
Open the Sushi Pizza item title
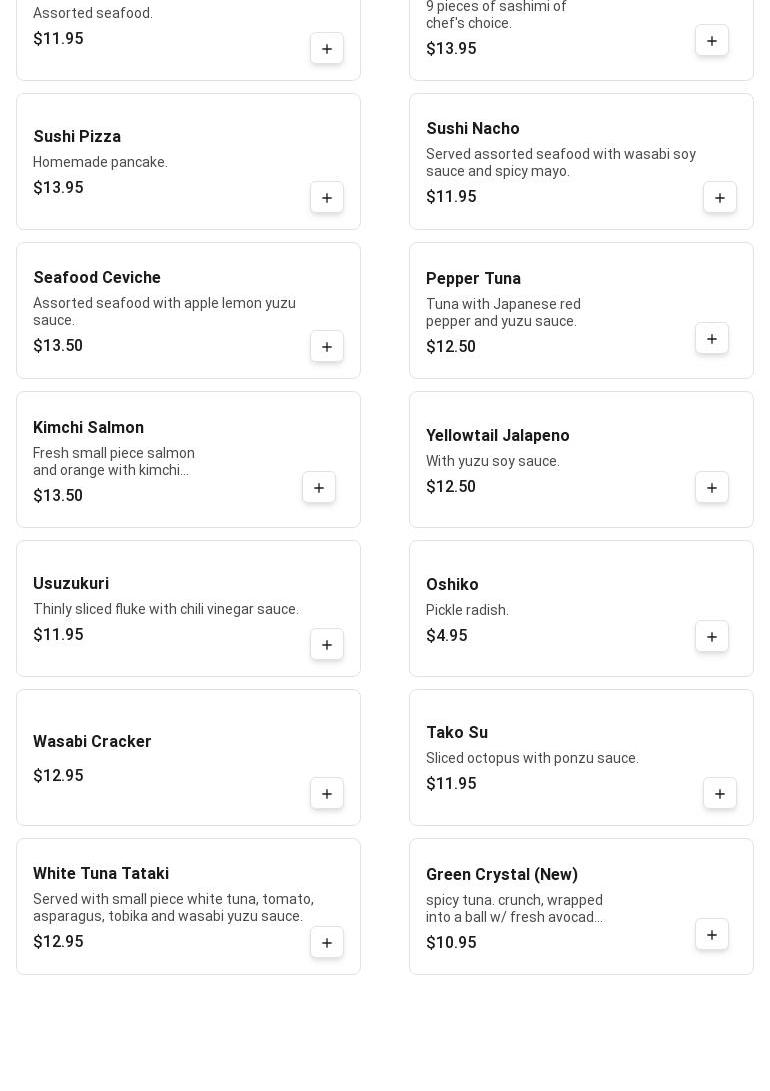77,137
